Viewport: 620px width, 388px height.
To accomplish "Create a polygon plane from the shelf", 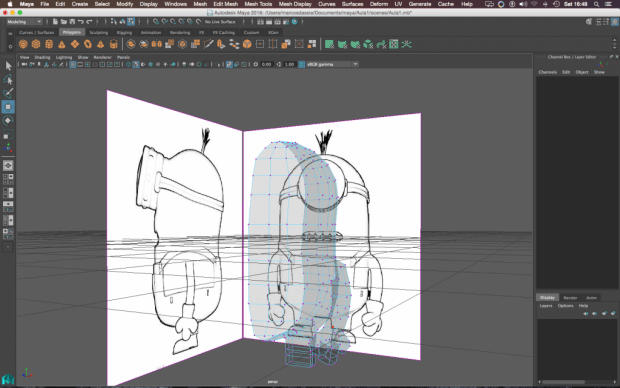I will (75, 44).
